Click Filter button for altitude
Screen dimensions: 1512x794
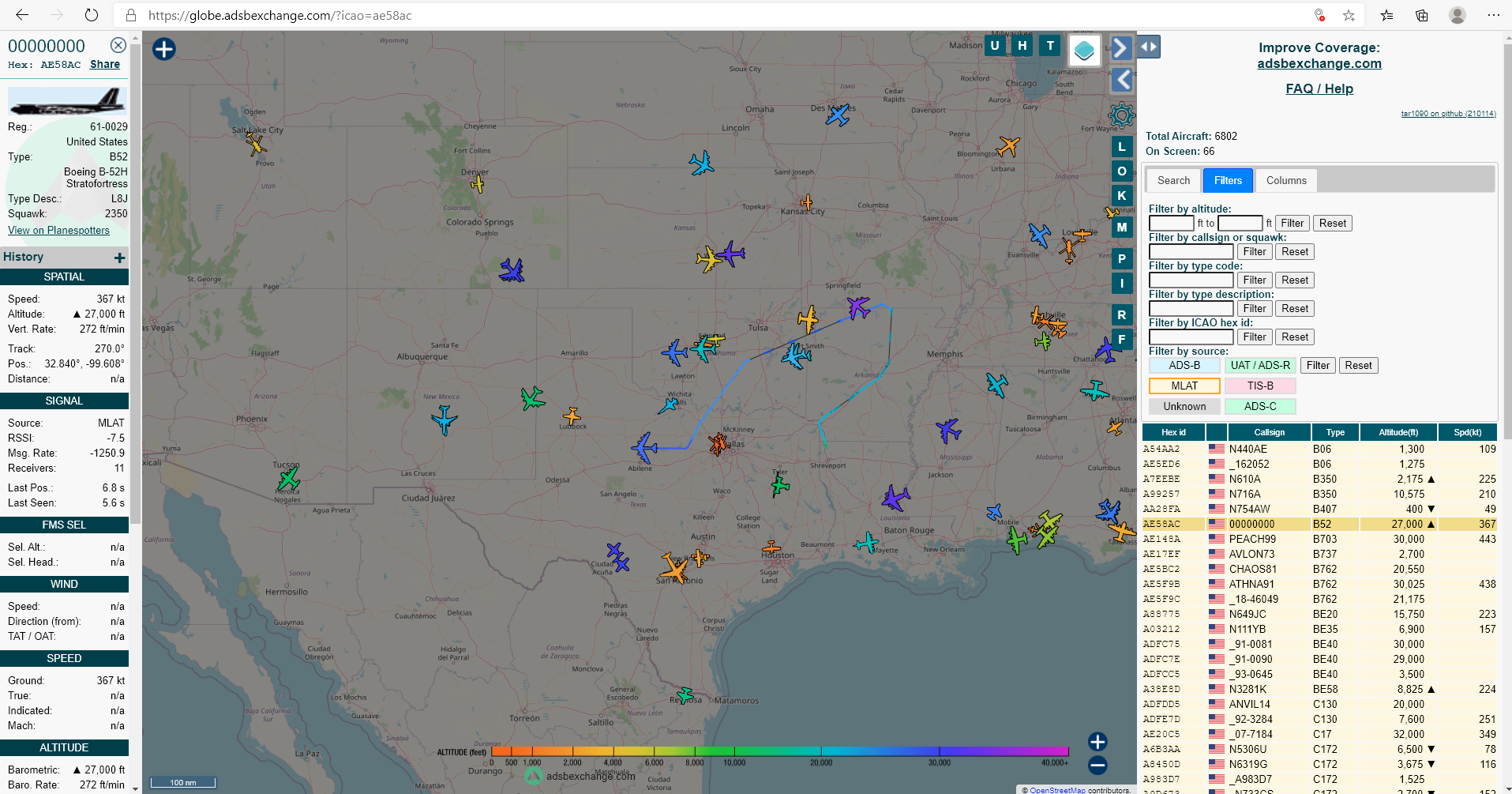(1293, 224)
